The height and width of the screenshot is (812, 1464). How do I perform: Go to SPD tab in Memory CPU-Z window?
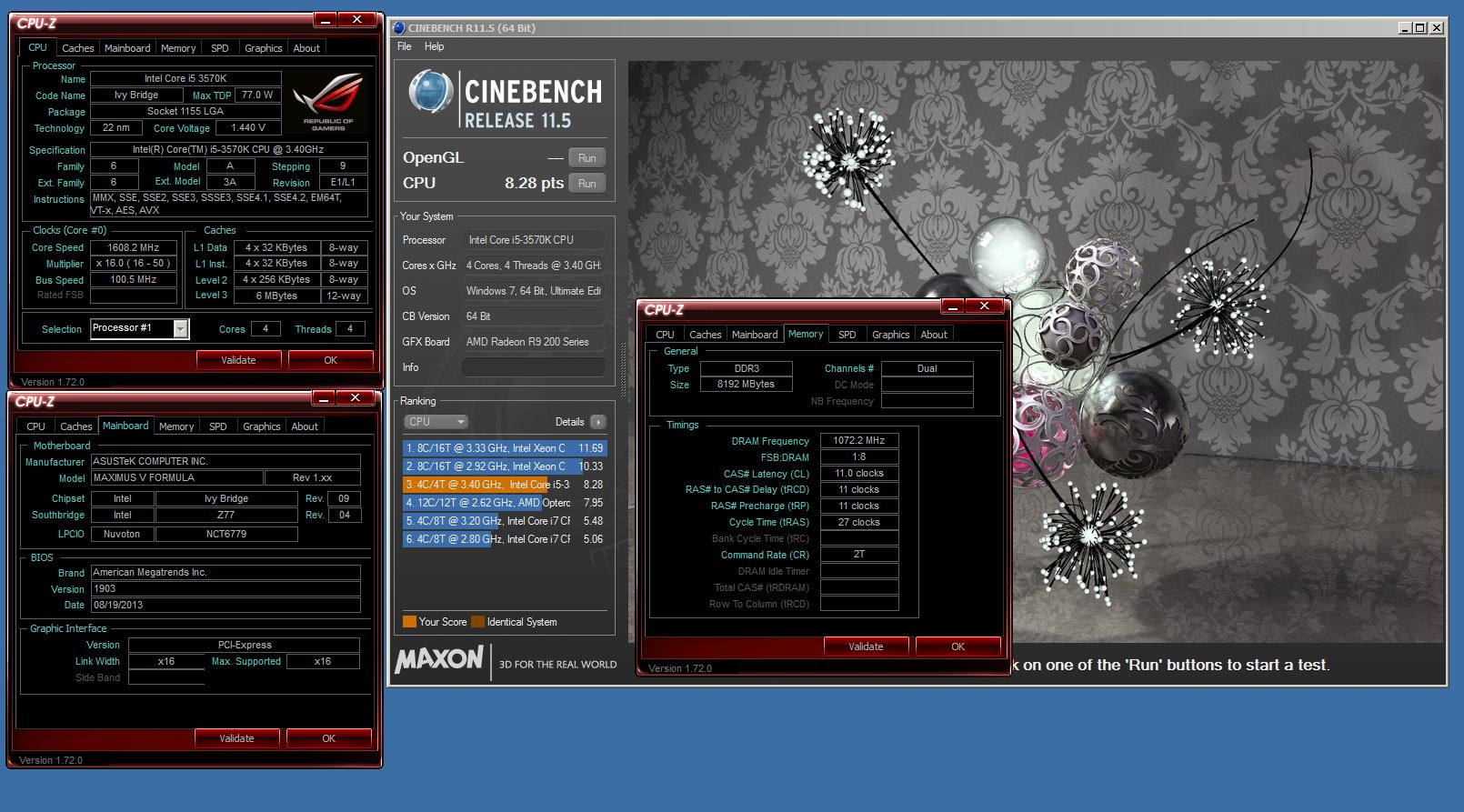point(847,335)
